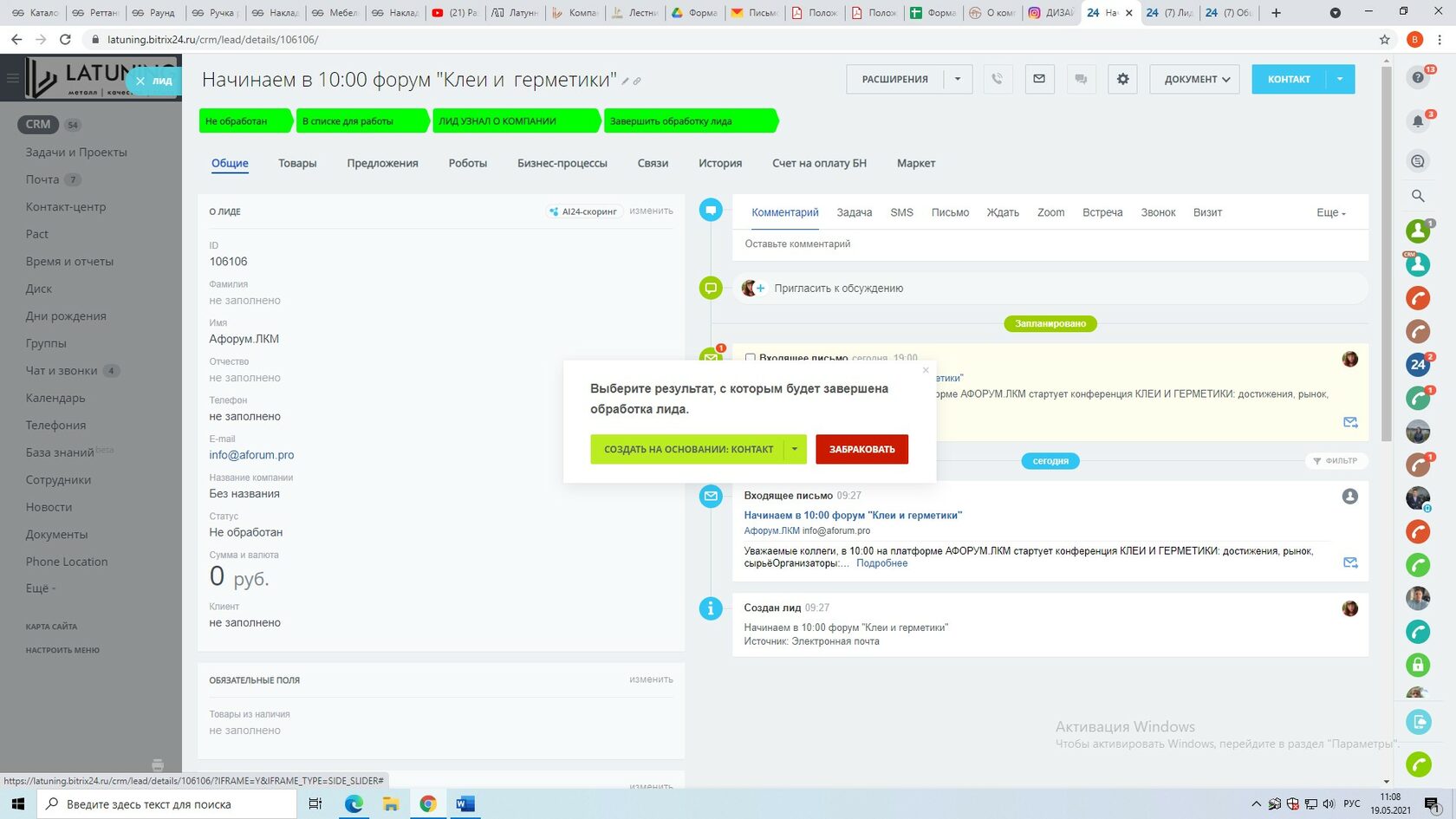
Task: Open the Бизнес-процессы tab
Action: pos(562,163)
